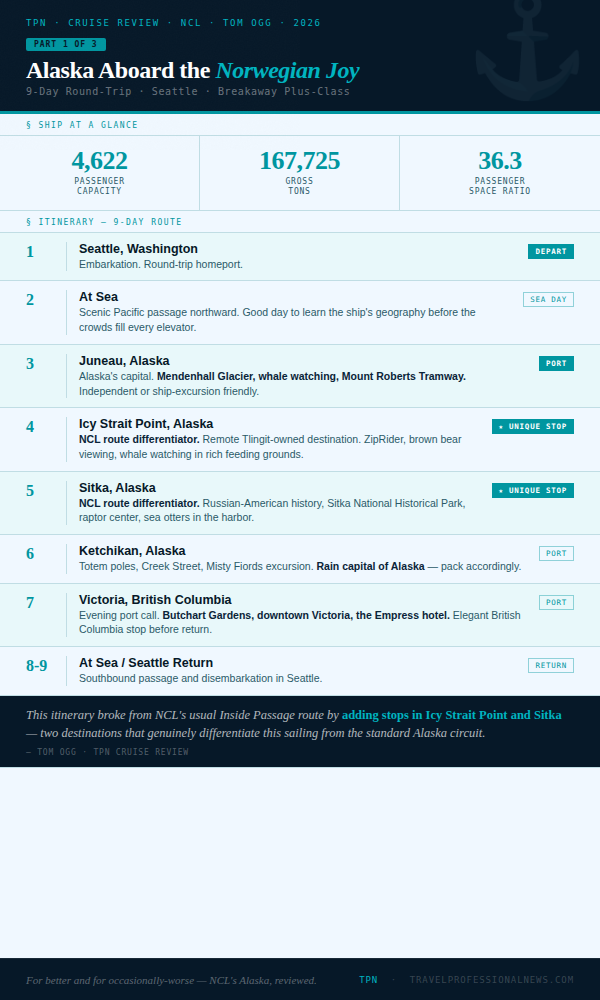The width and height of the screenshot is (600, 1000).
Task: Click the Ship at a Glance heading
Action: click(x=82, y=125)
